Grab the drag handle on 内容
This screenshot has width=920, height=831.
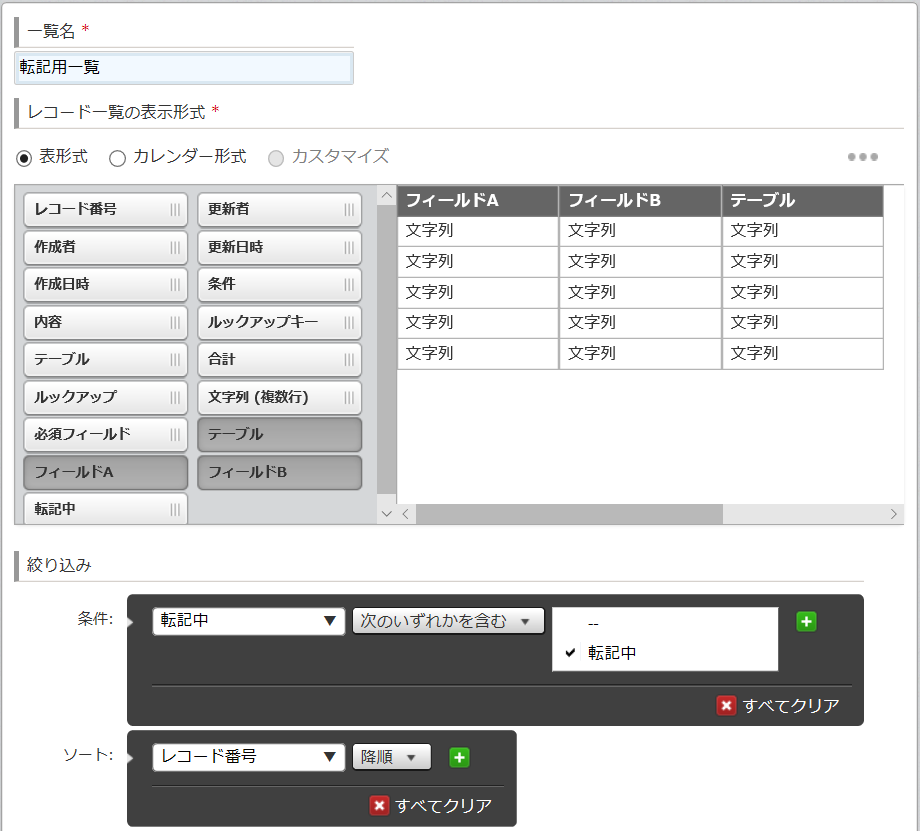pyautogui.click(x=175, y=322)
